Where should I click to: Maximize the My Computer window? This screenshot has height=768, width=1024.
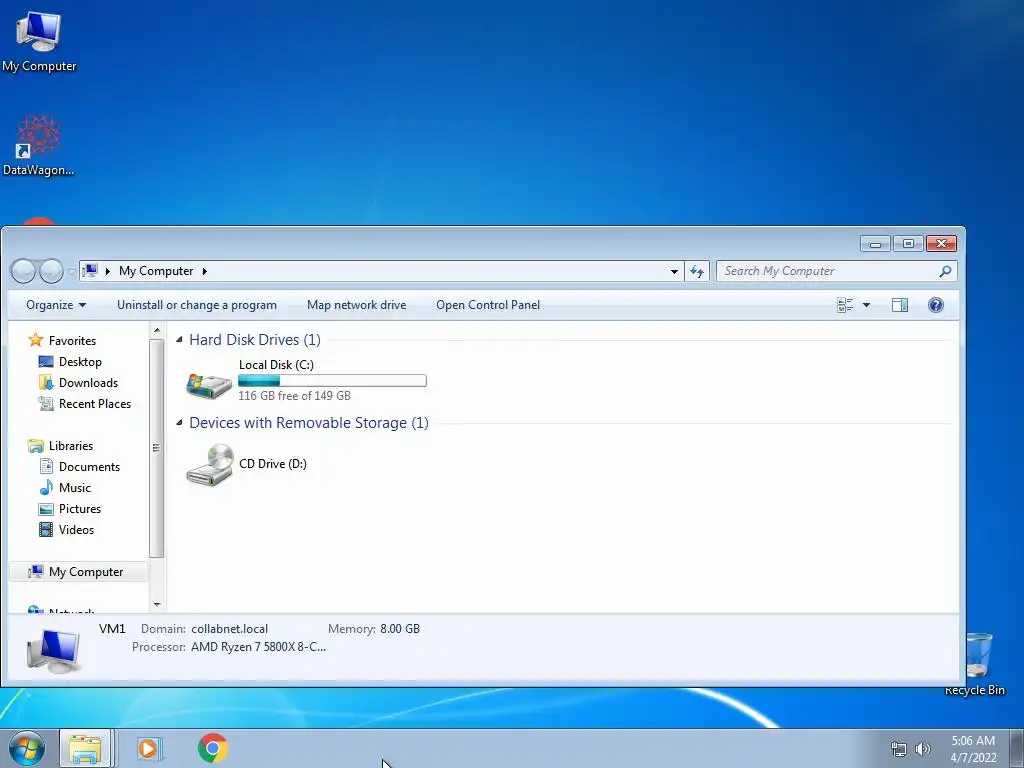coord(908,244)
